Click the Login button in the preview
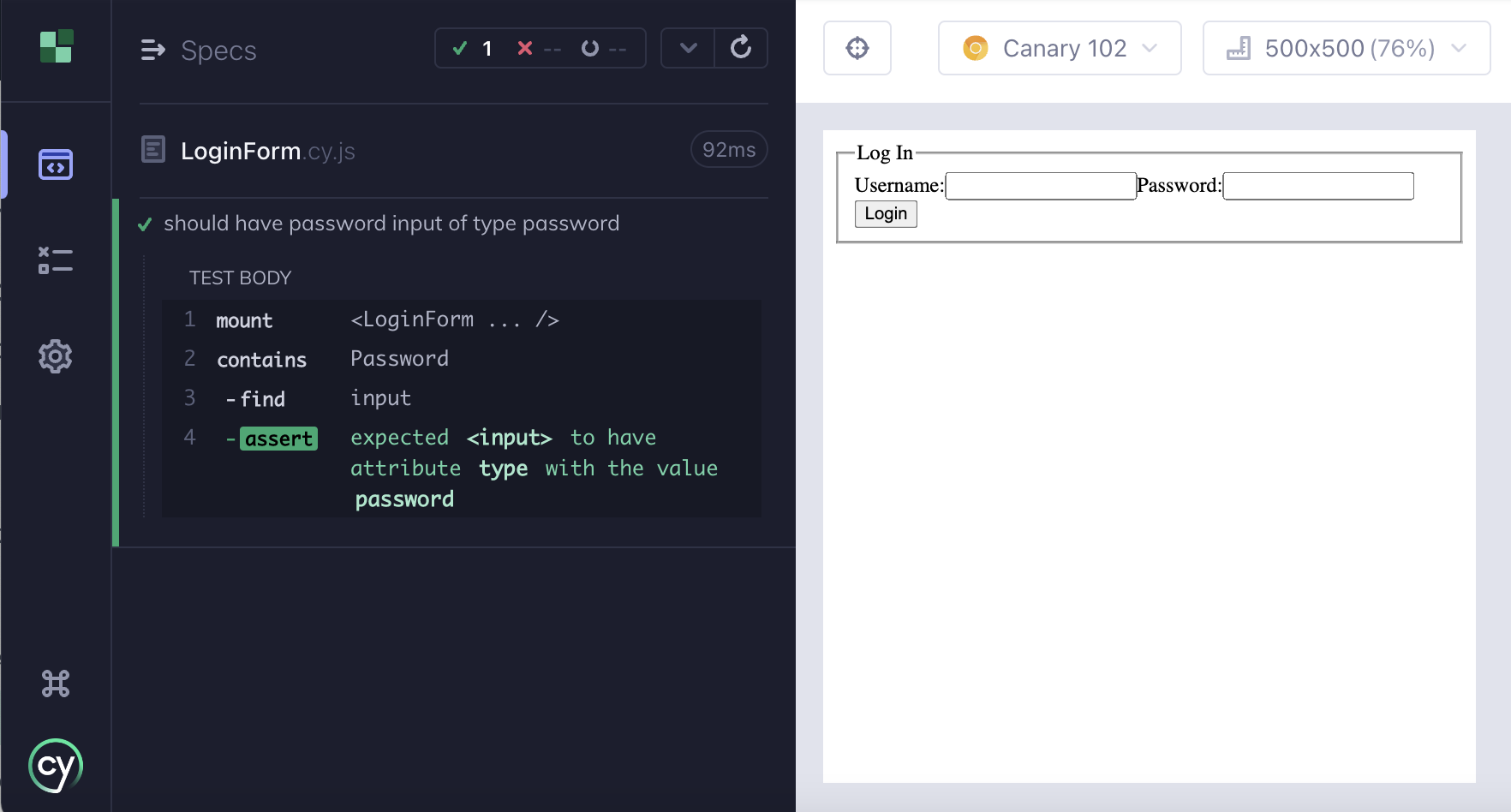Image resolution: width=1511 pixels, height=812 pixels. tap(885, 213)
